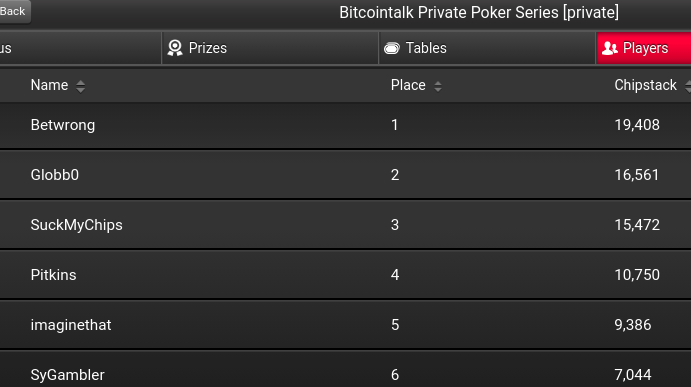Open SuckMyChips player entry
Image resolution: width=691 pixels, height=387 pixels.
(x=346, y=225)
